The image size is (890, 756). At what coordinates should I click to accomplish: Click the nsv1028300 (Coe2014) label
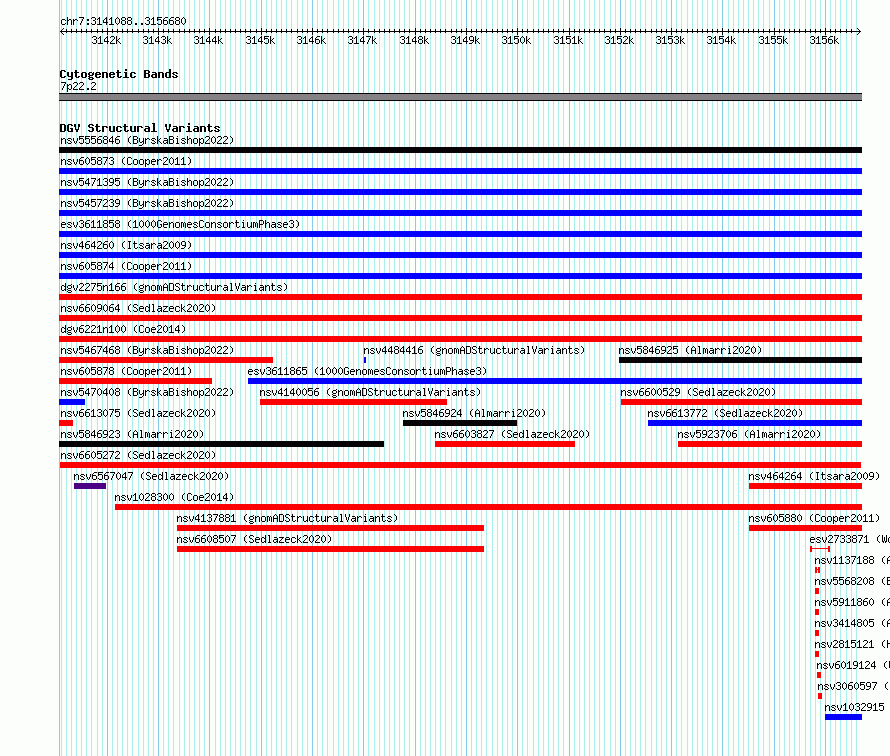tap(174, 497)
